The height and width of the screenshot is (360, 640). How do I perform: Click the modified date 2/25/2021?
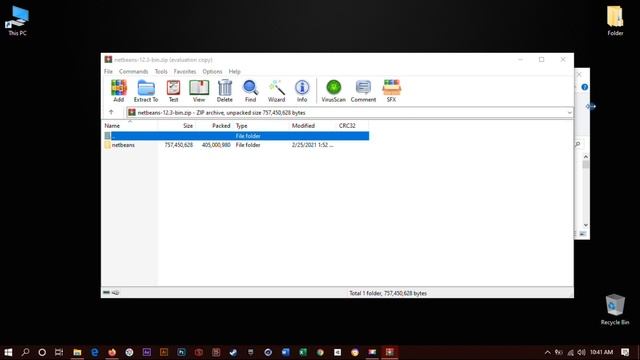coord(313,145)
